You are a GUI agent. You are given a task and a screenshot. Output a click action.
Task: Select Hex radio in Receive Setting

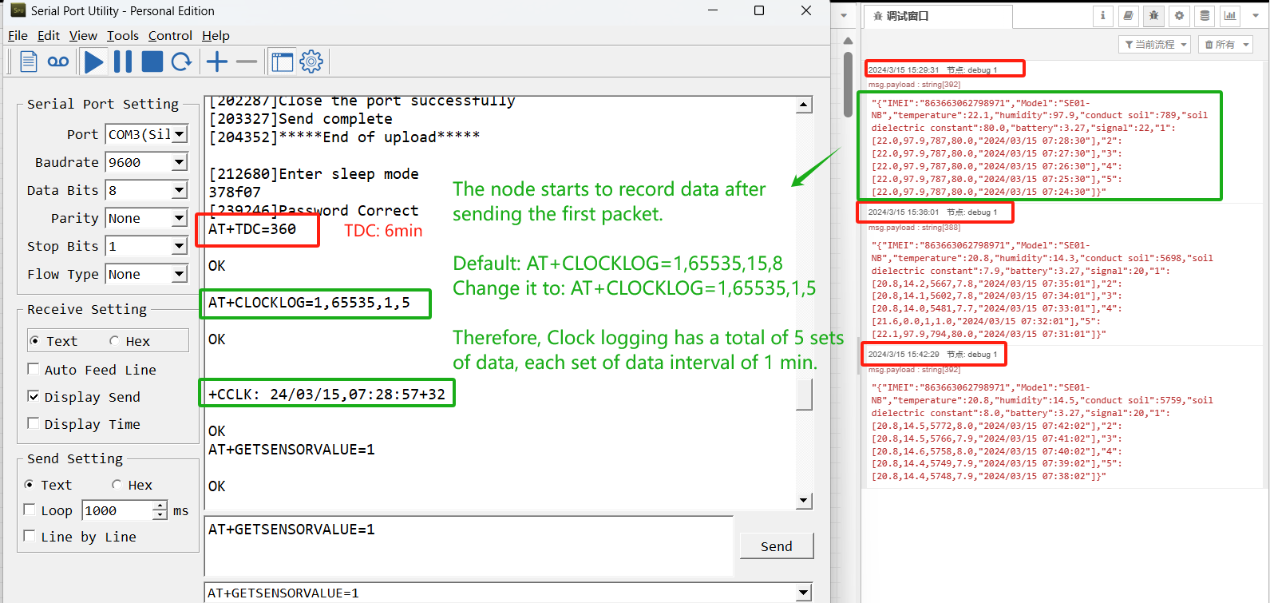tap(114, 341)
